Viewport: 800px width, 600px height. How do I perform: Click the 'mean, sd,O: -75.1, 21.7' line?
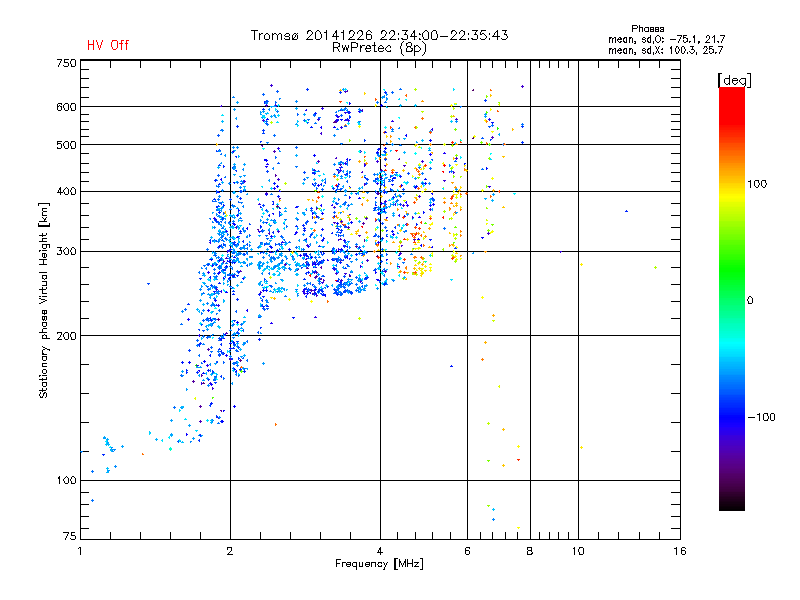[x=666, y=39]
